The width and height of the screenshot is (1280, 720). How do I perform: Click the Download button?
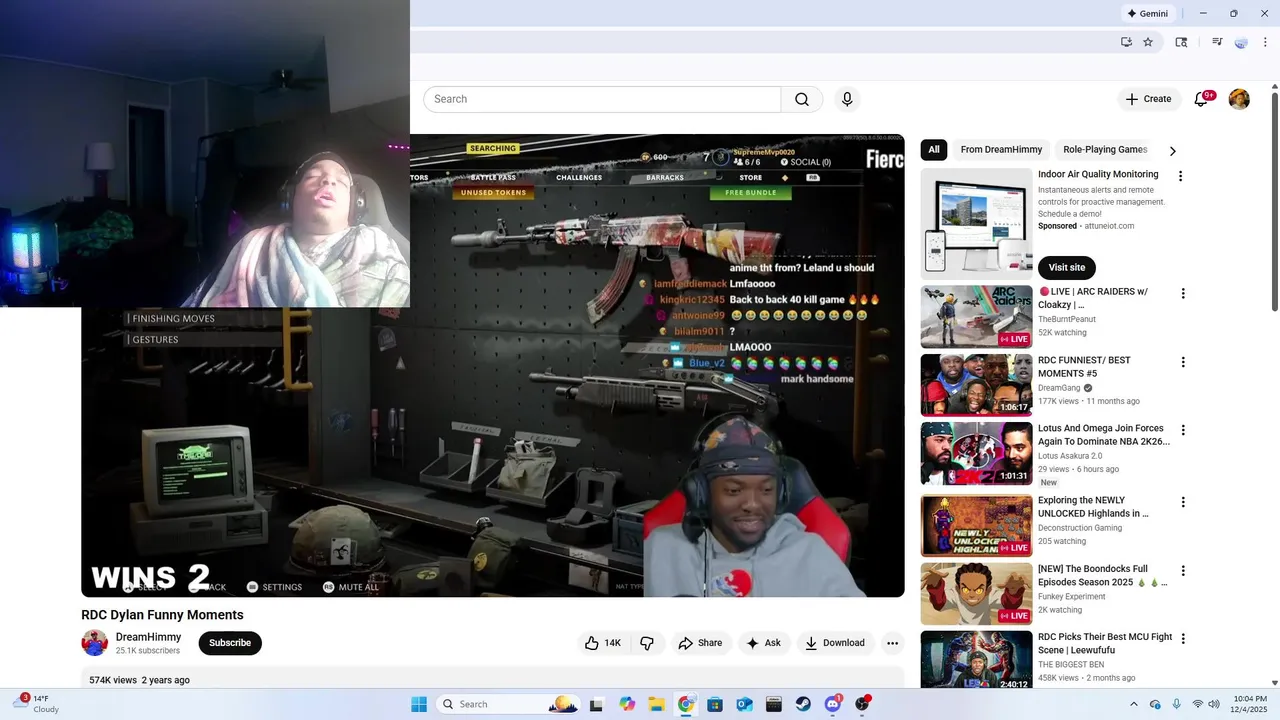point(835,643)
